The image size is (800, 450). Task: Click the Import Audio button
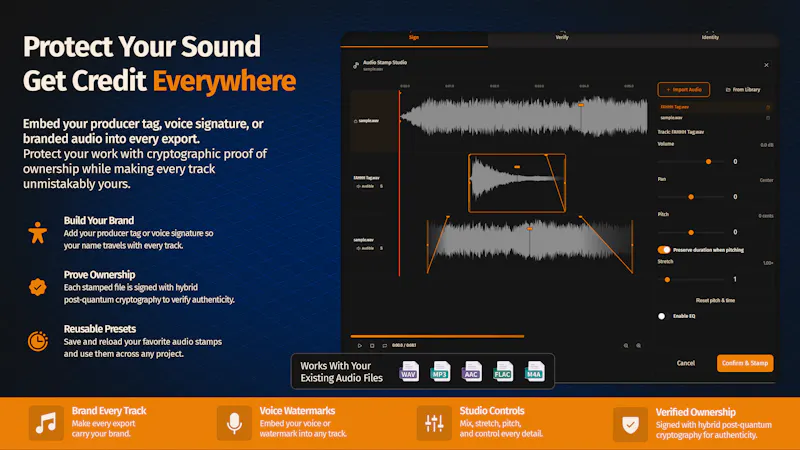click(684, 90)
